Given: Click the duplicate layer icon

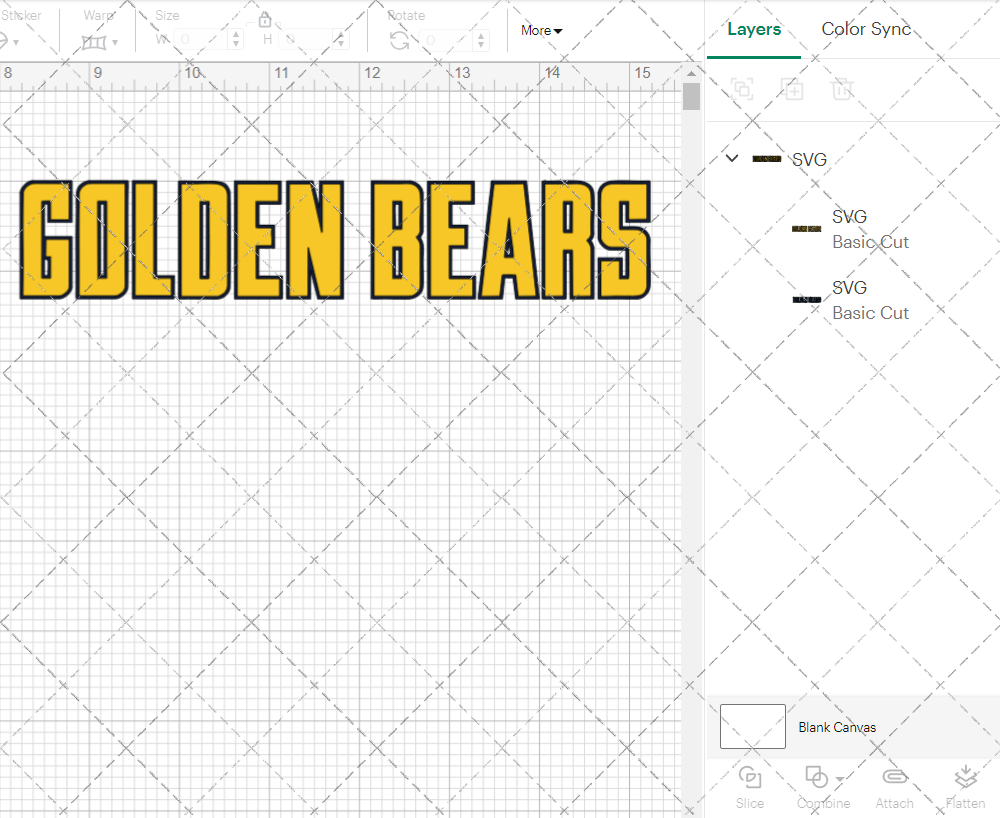Looking at the screenshot, I should coord(792,89).
